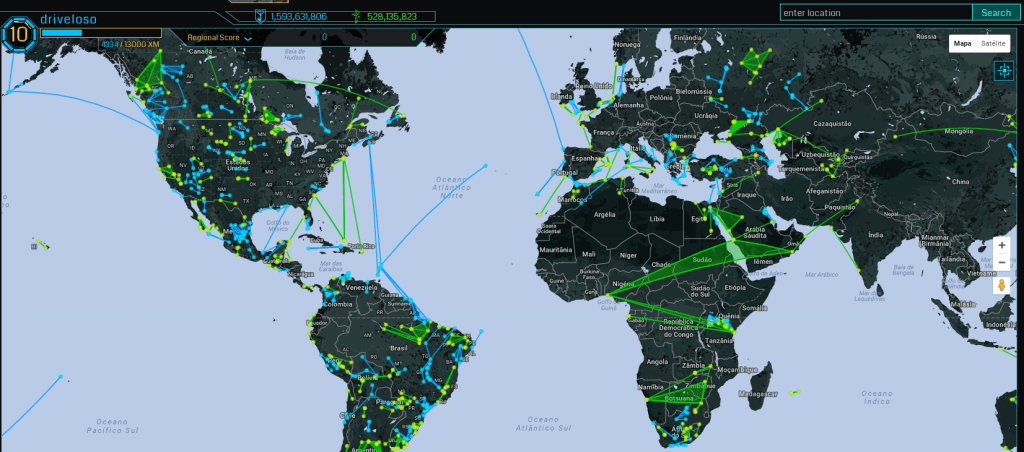Zoom out with the minus button
This screenshot has width=1024, height=452.
click(x=1002, y=263)
